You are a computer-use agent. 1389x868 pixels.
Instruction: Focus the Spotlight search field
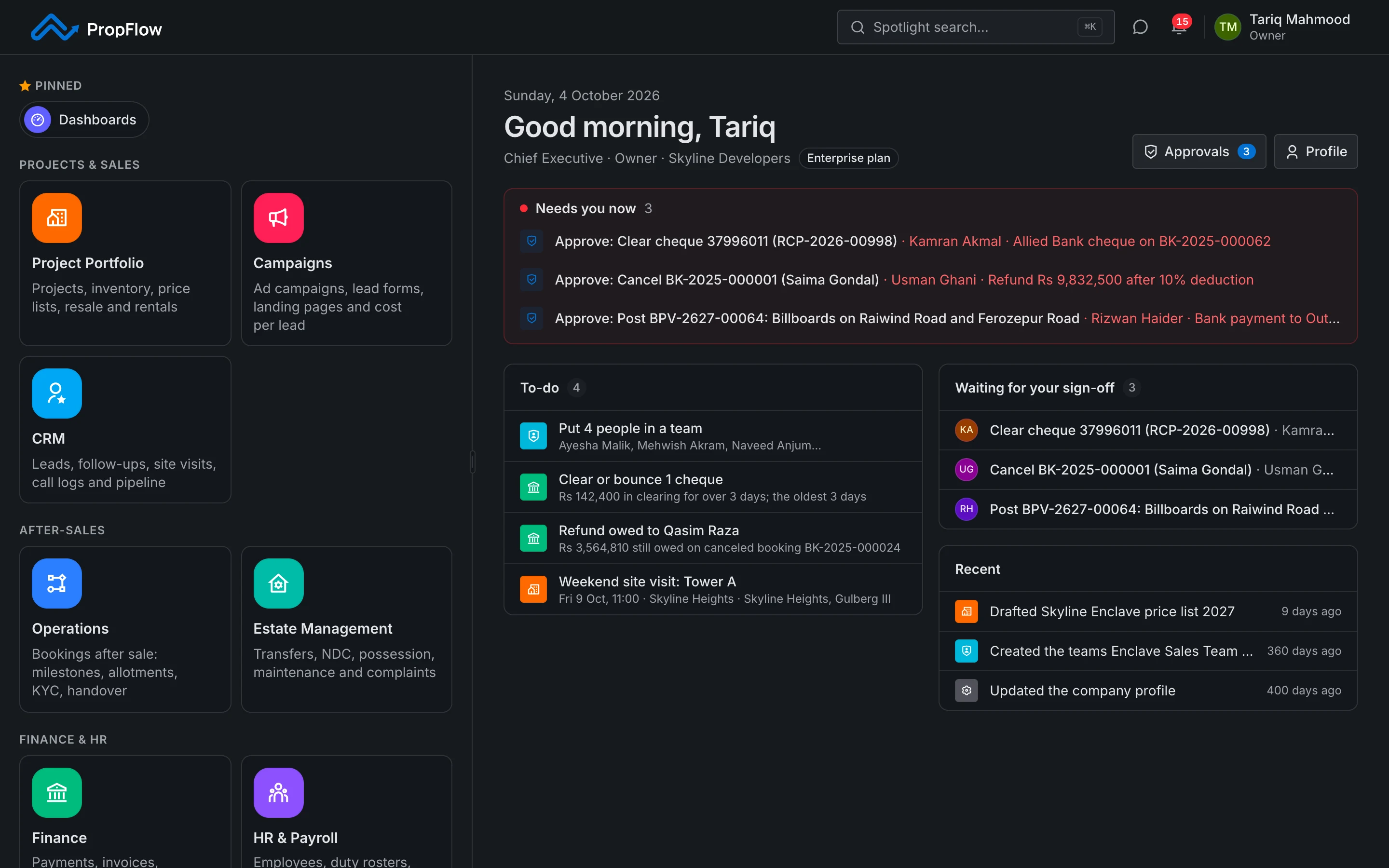pos(976,27)
